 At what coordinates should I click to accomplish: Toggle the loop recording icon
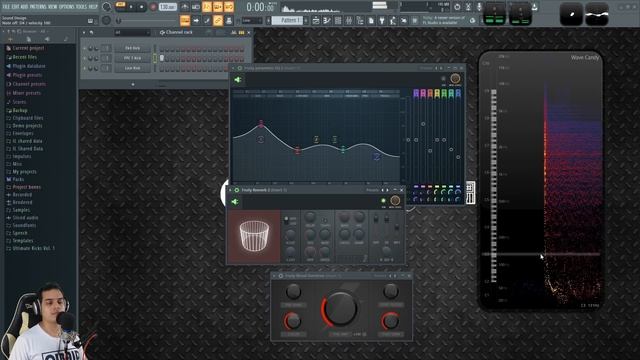tap(229, 7)
